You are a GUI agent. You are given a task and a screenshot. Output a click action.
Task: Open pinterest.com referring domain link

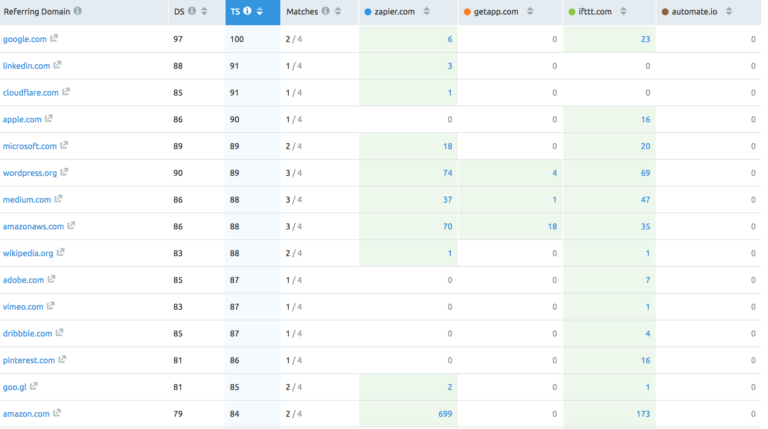click(29, 360)
